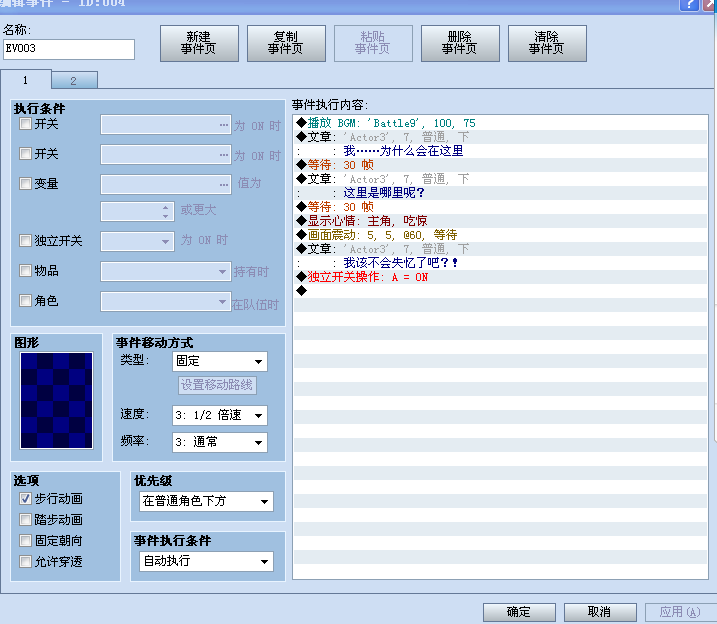Click the 新建事件页 button

click(199, 43)
